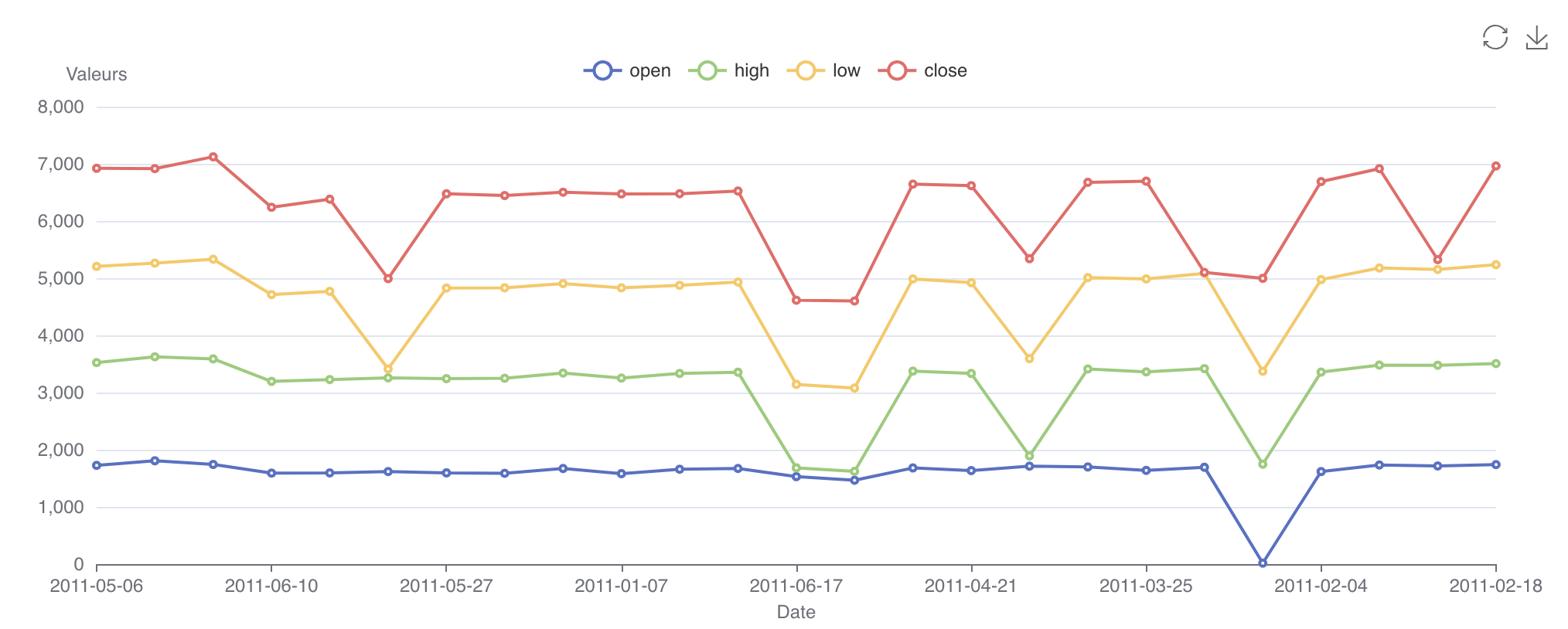This screenshot has height=629, width=1568.
Task: Select the close point at 2011-02-18
Action: pos(1495,166)
